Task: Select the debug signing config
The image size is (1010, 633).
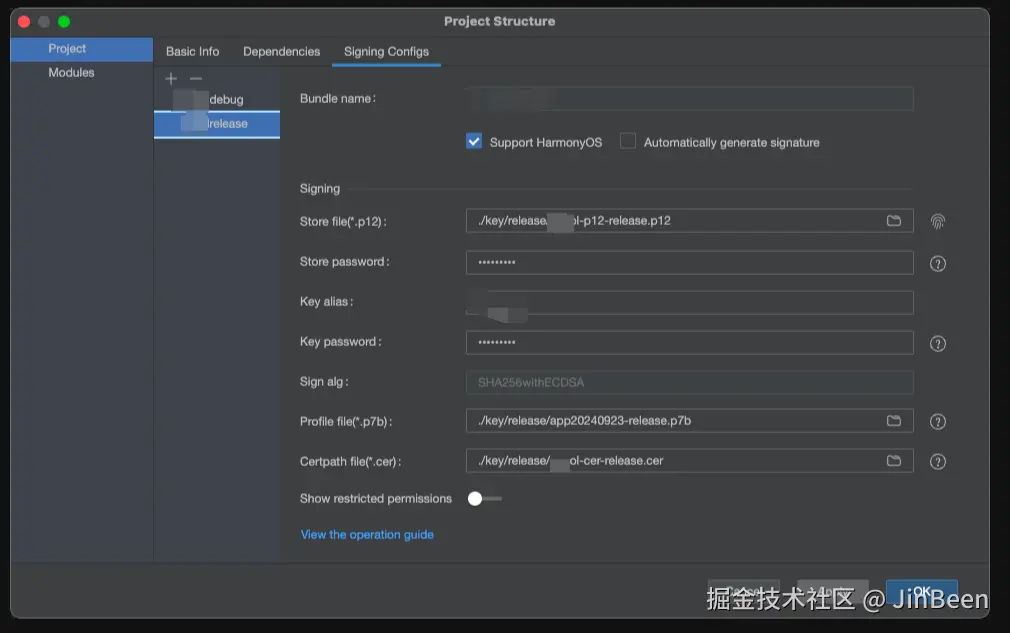Action: (x=216, y=100)
